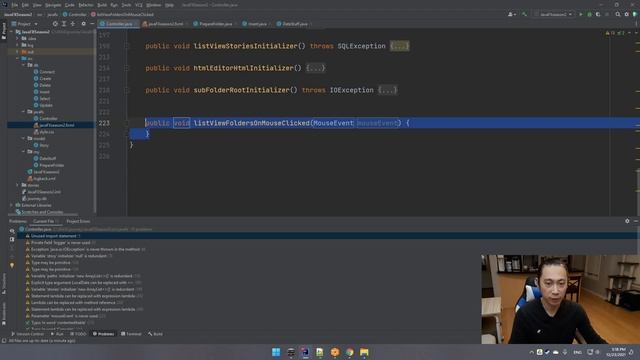Collapse the db package in project tree
640x360 pixels.
point(23,65)
